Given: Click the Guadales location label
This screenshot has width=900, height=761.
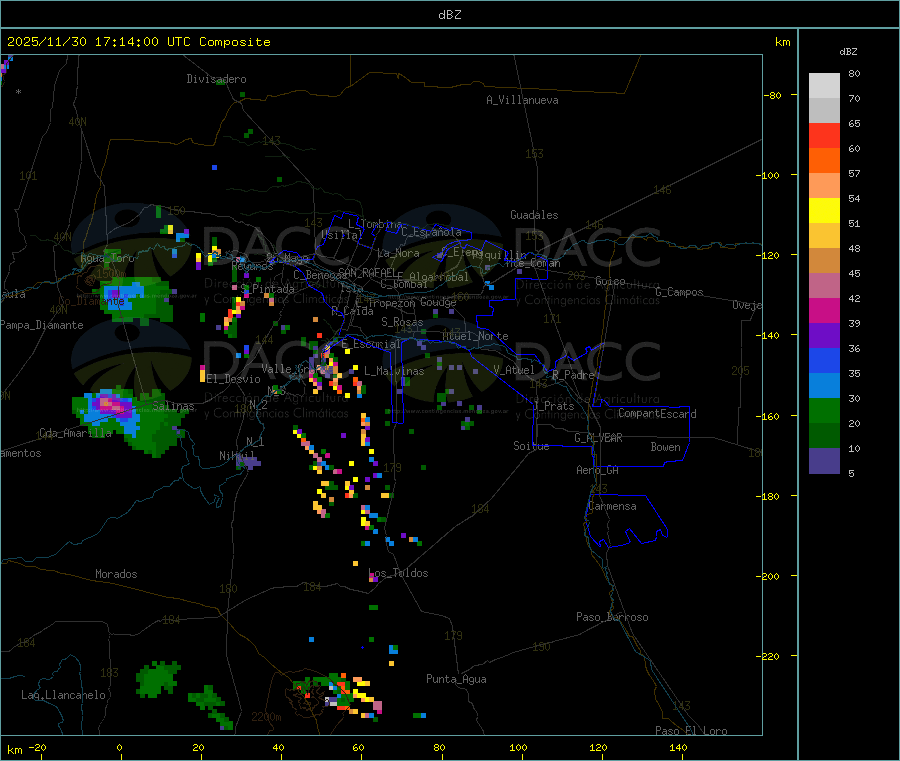Looking at the screenshot, I should click(x=534, y=215).
